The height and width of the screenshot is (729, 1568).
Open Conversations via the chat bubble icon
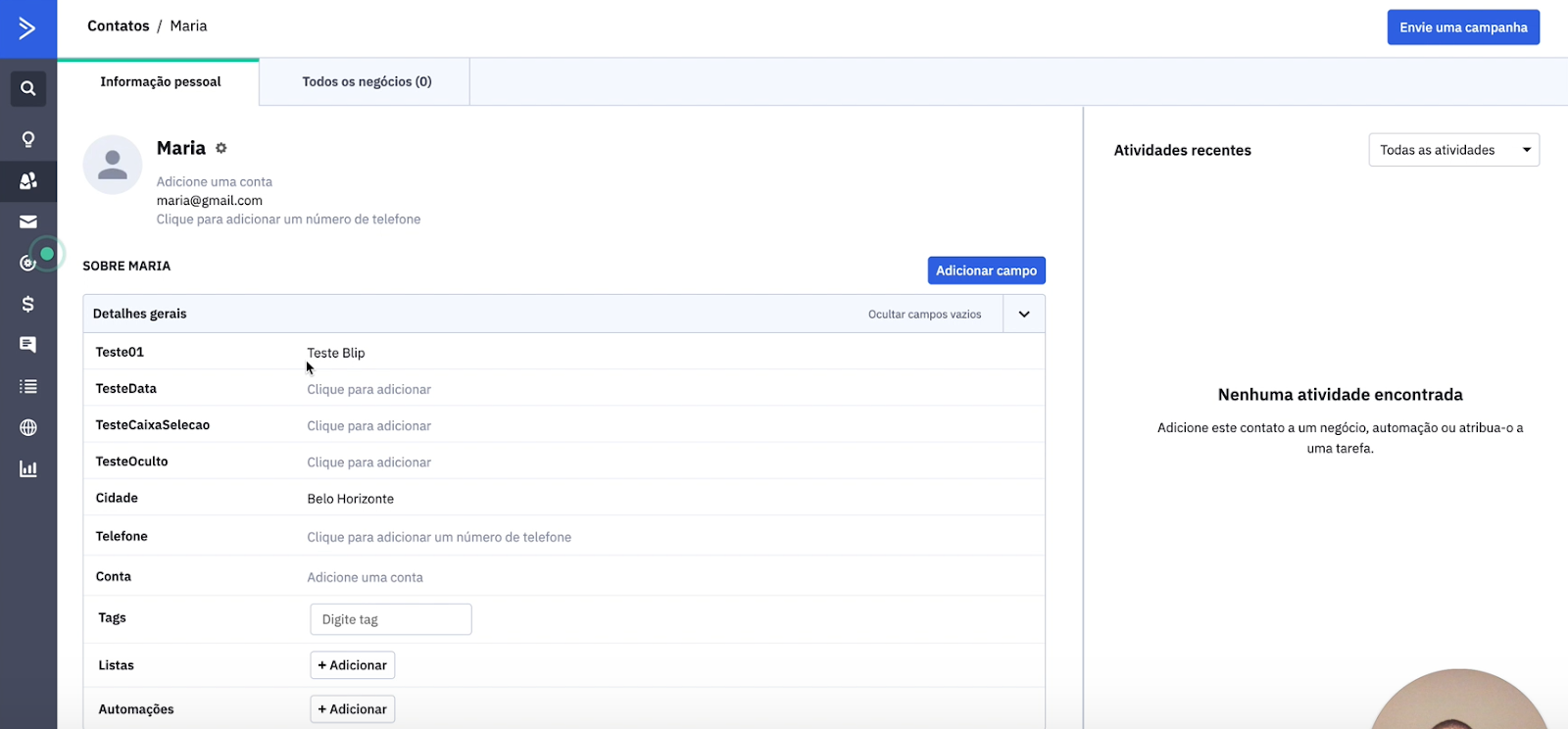(x=28, y=345)
